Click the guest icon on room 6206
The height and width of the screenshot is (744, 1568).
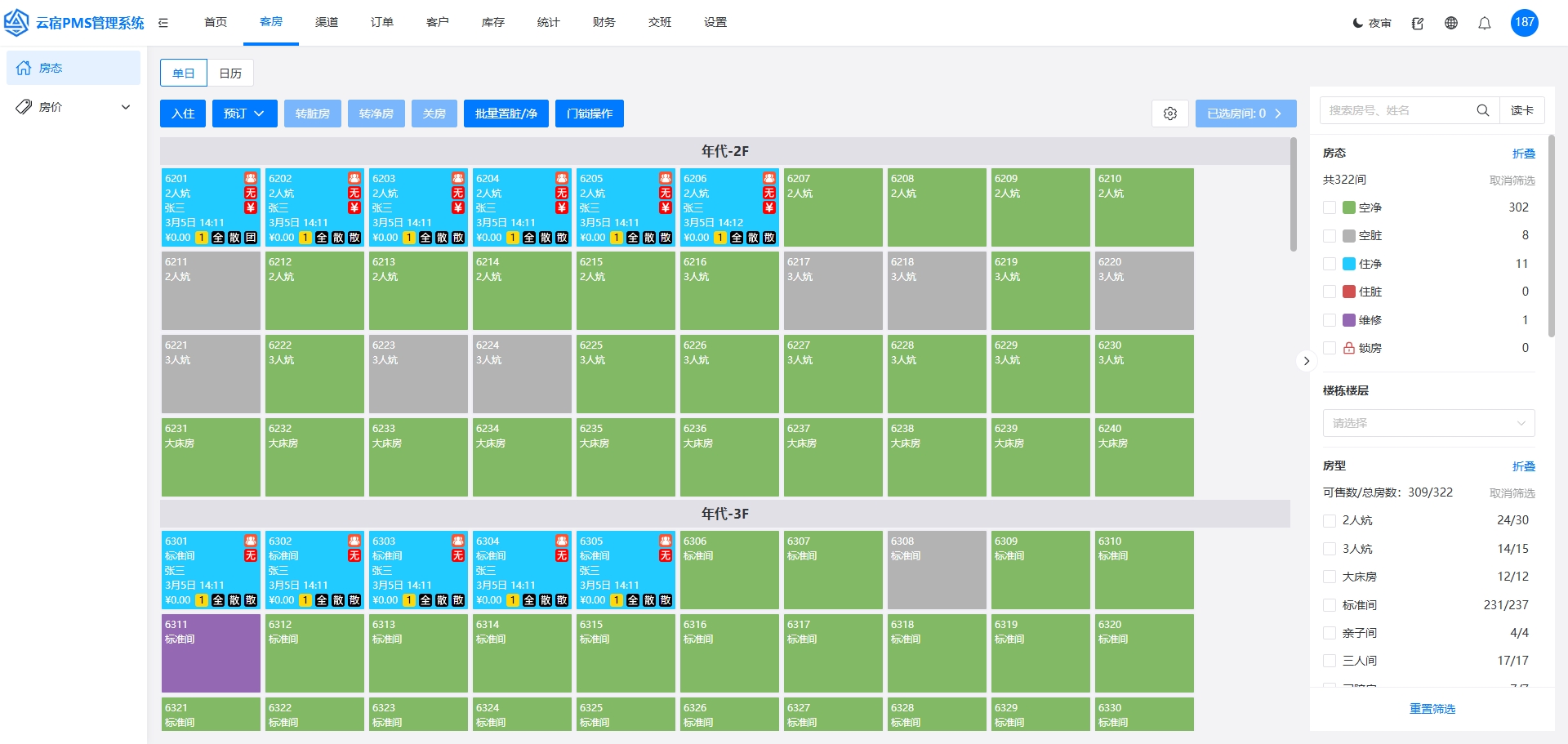point(769,178)
